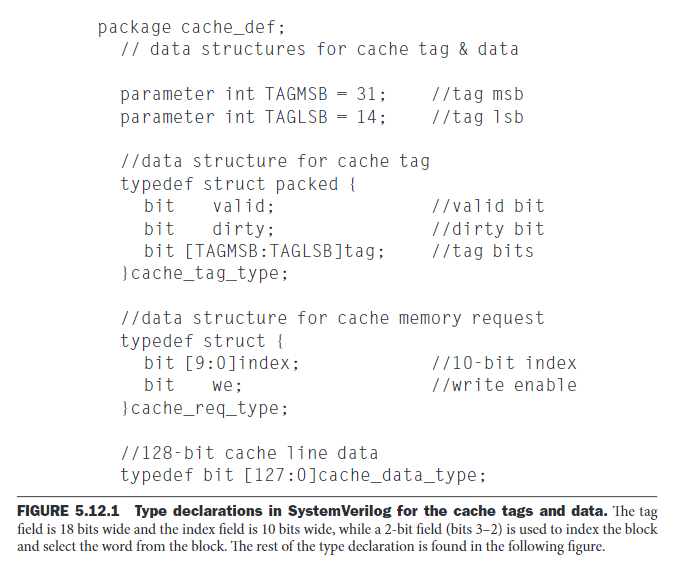This screenshot has height=572, width=675.
Task: Click the '//10-bit index' comment
Action: [x=504, y=363]
